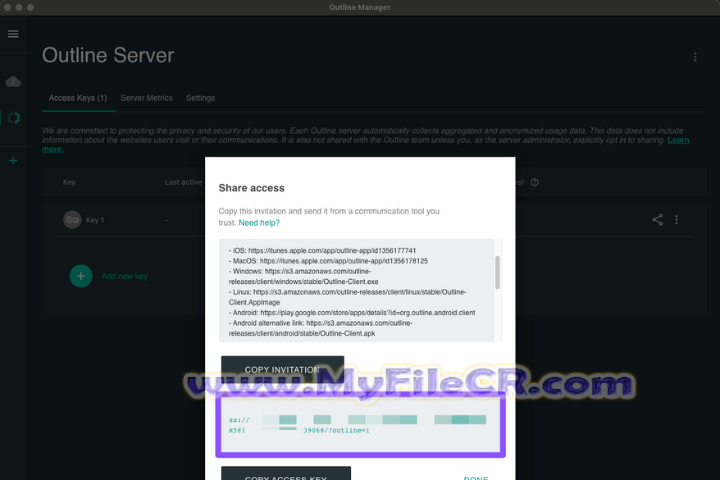Open the Need help? link in dialog
Viewport: 720px width, 480px height.
[x=259, y=223]
